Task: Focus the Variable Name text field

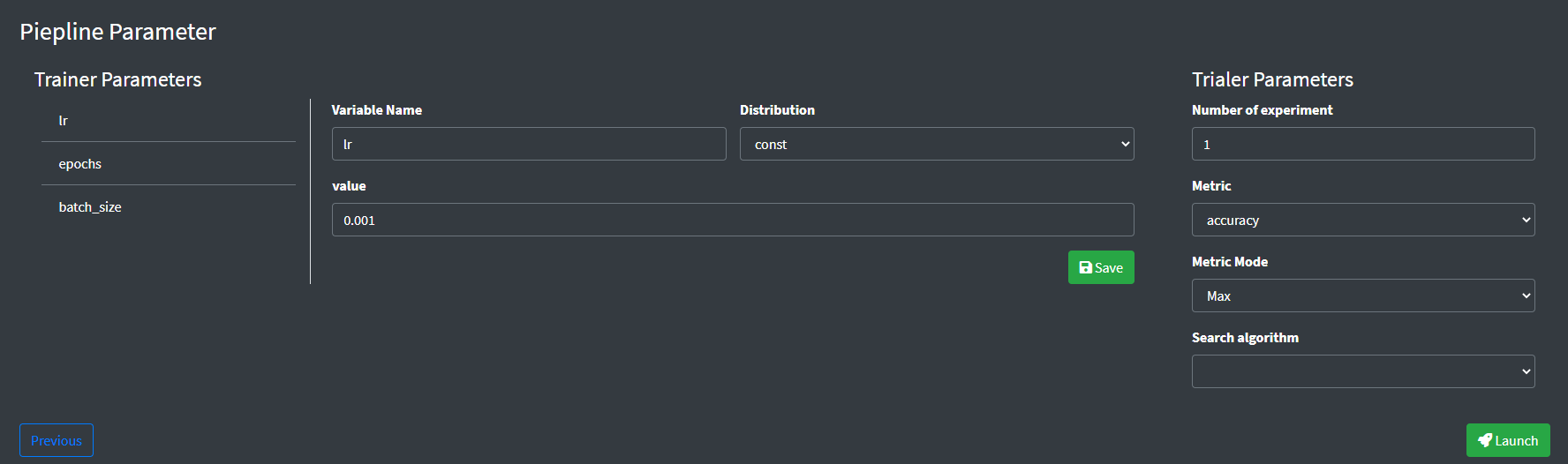Action: tap(529, 144)
